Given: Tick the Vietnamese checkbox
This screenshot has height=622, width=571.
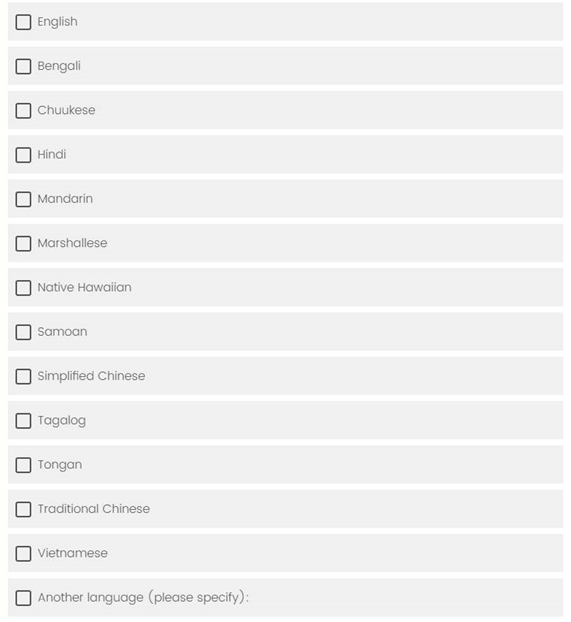Looking at the screenshot, I should (x=23, y=554).
